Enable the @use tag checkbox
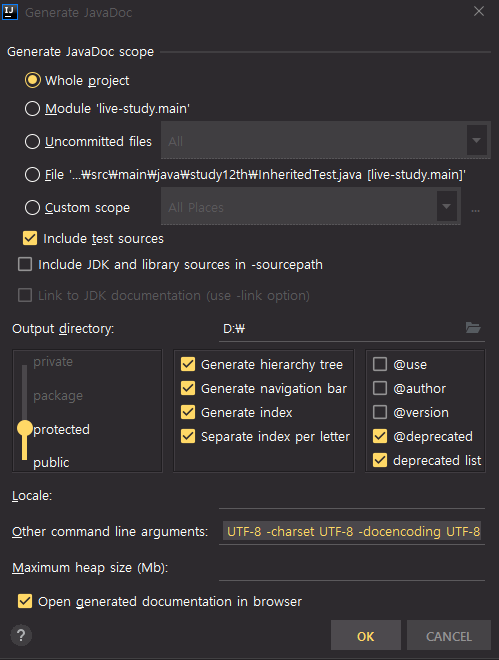The width and height of the screenshot is (499, 660). (x=380, y=364)
